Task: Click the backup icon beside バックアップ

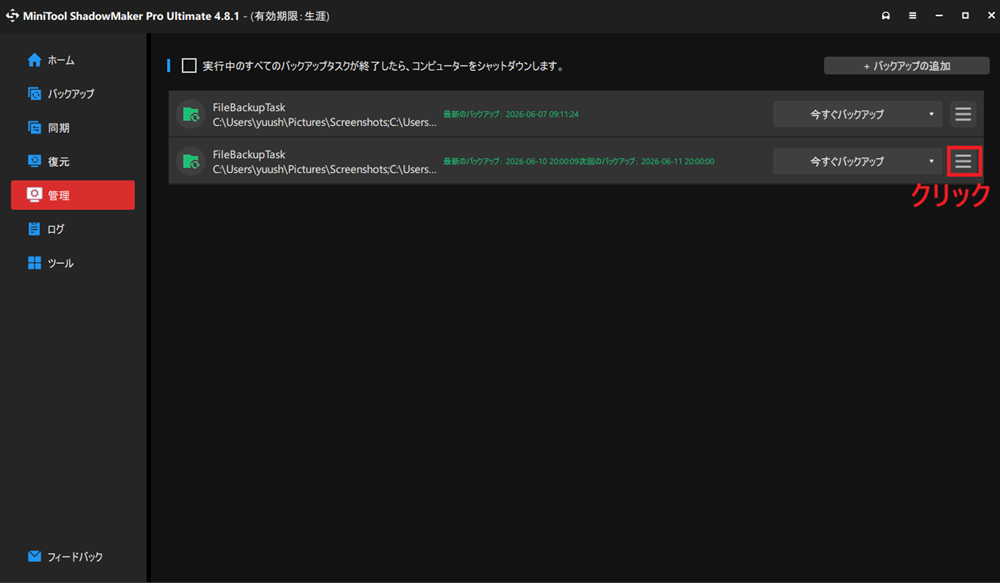Action: (x=34, y=94)
